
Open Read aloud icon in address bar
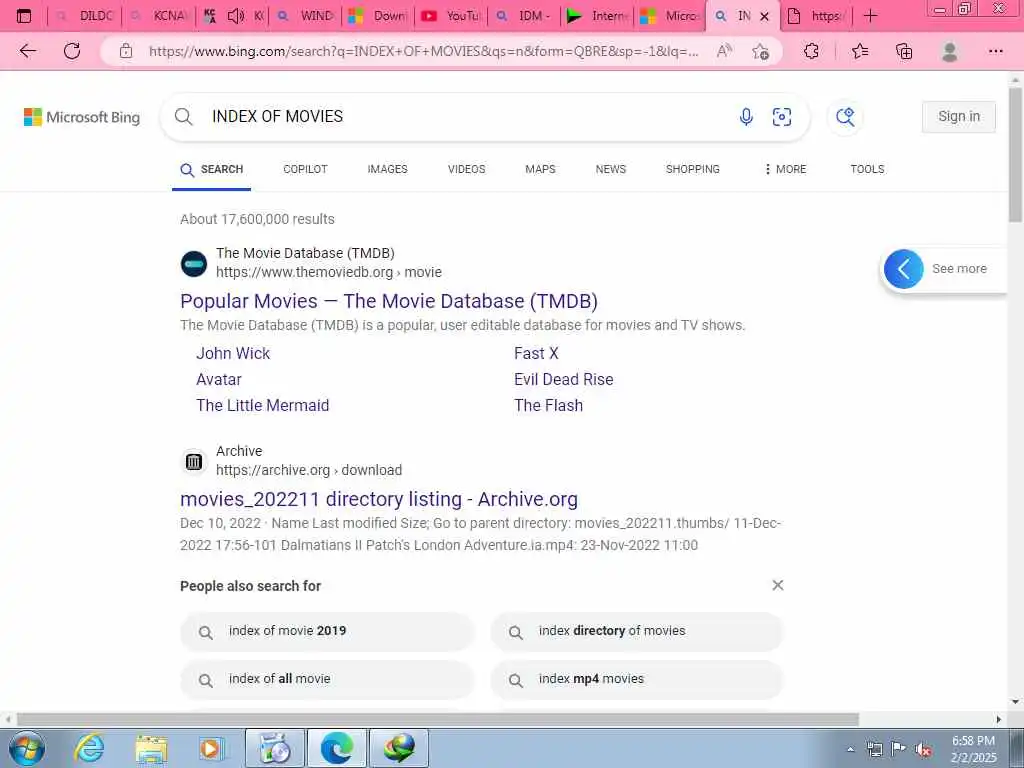click(724, 51)
